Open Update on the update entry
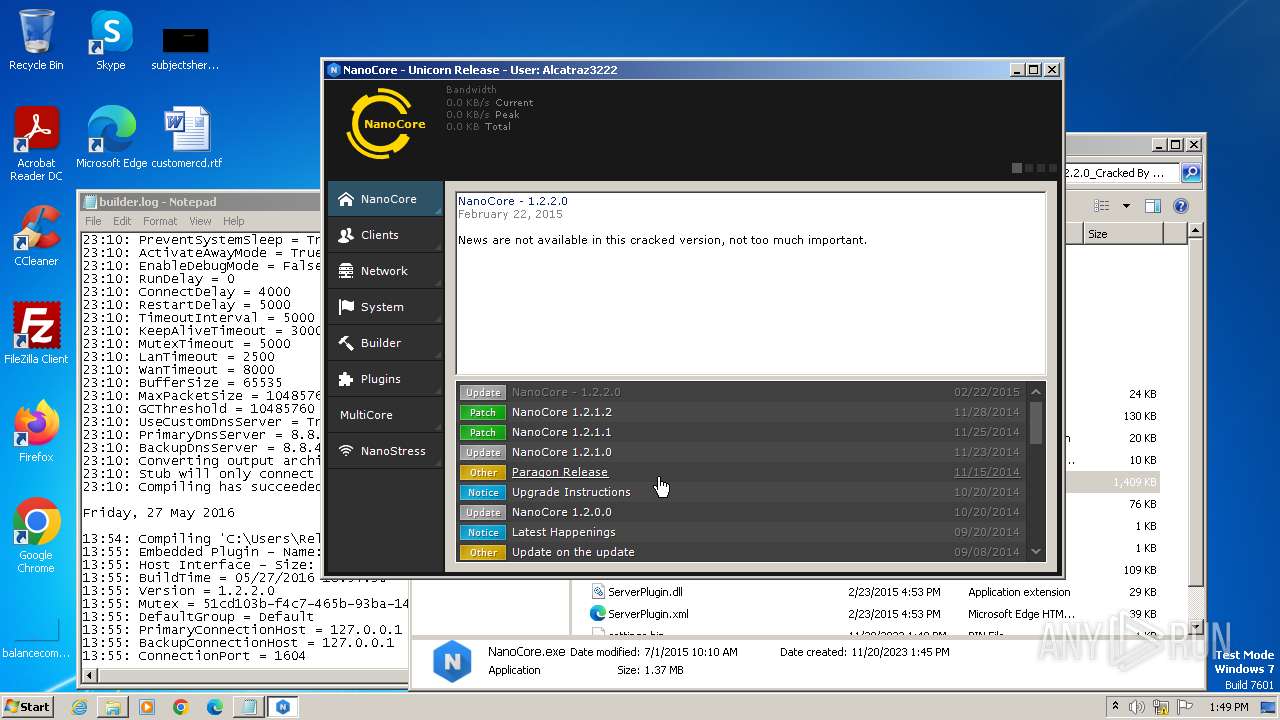This screenshot has height=720, width=1280. (741, 552)
